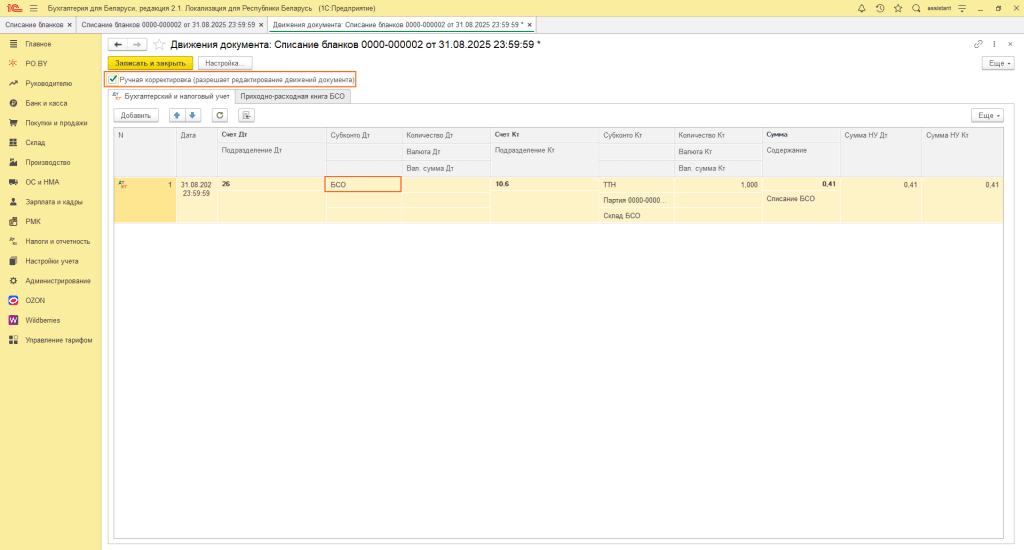Viewport: 1024px width, 550px height.
Task: Close the Списание бланков list tab
Action: point(69,25)
